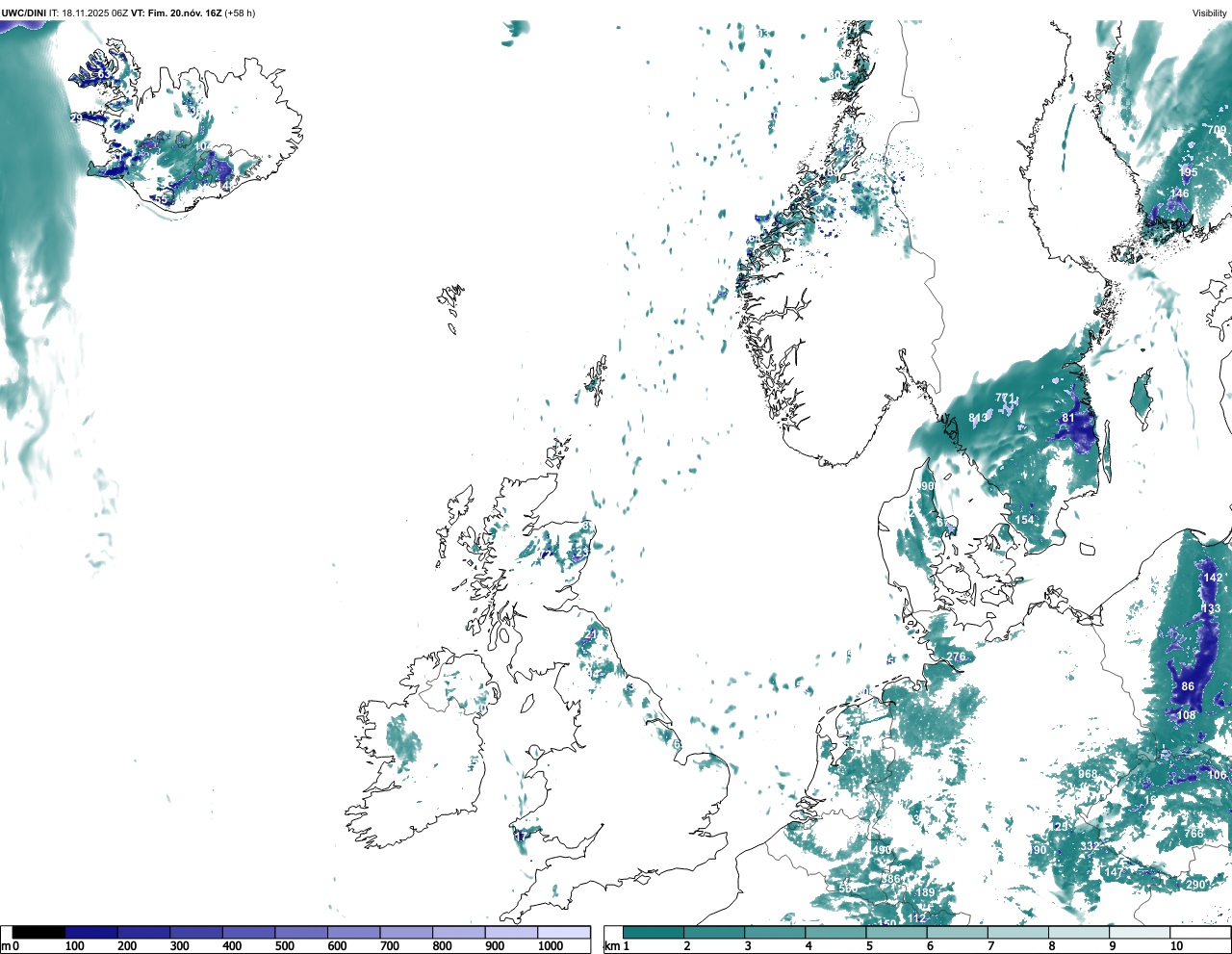Select the 9–10 km white legend swatch
The image size is (1232, 954).
(x=1141, y=932)
